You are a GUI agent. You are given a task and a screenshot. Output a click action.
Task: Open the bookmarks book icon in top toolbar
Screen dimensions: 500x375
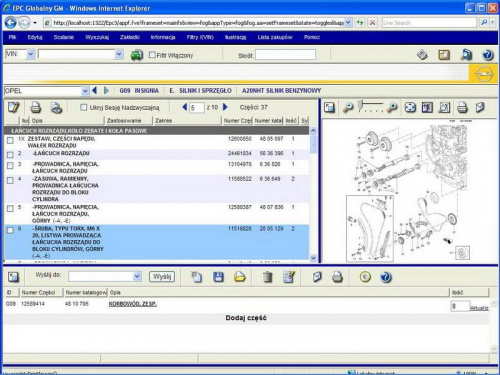tap(422, 55)
